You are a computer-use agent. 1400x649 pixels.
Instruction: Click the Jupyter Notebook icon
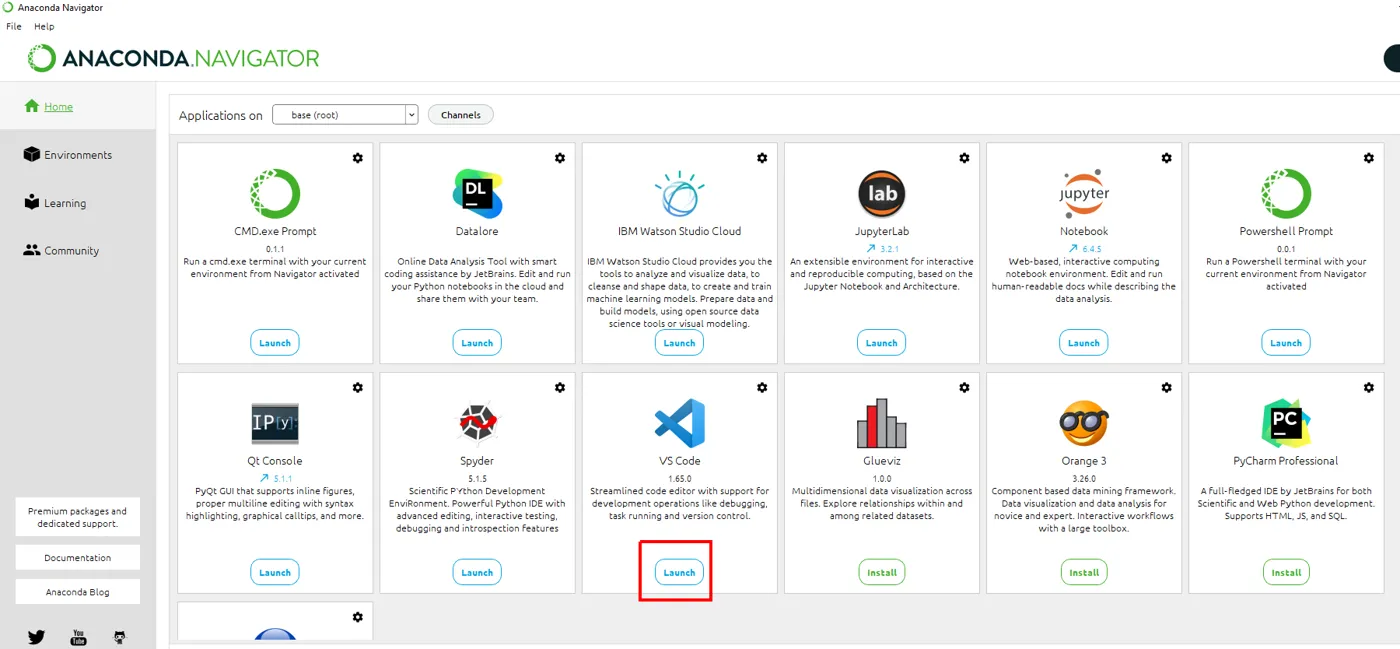point(1084,194)
